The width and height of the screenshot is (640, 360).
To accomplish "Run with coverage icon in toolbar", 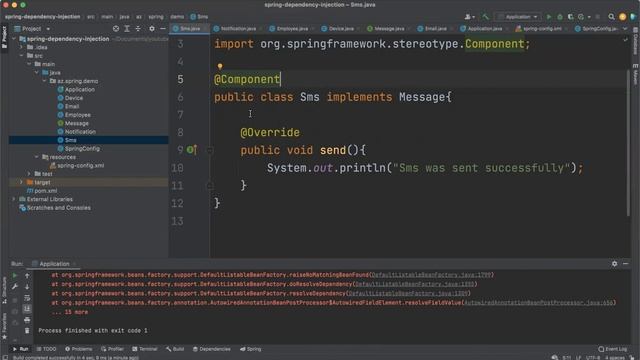I will pos(570,17).
